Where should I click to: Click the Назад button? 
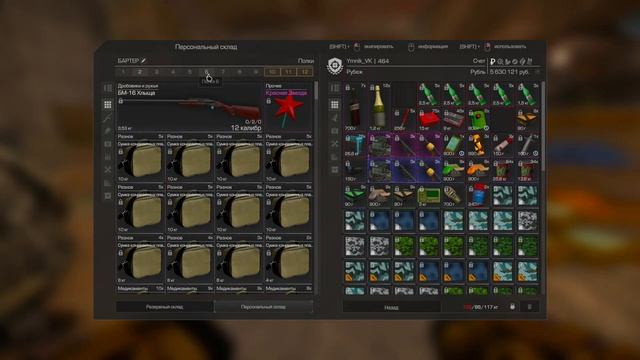(391, 307)
